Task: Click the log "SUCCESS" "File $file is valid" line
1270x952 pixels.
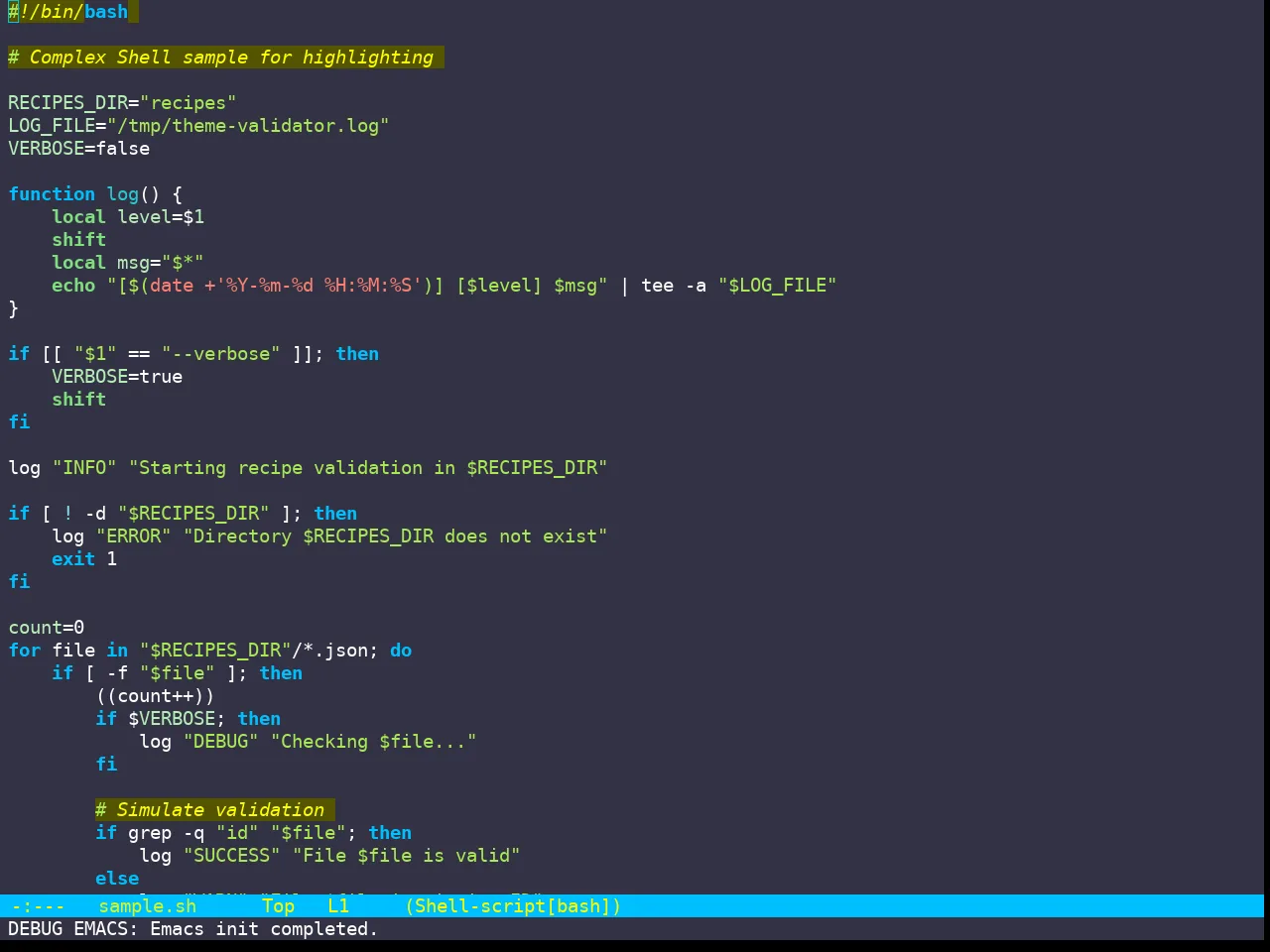Action: coord(330,856)
